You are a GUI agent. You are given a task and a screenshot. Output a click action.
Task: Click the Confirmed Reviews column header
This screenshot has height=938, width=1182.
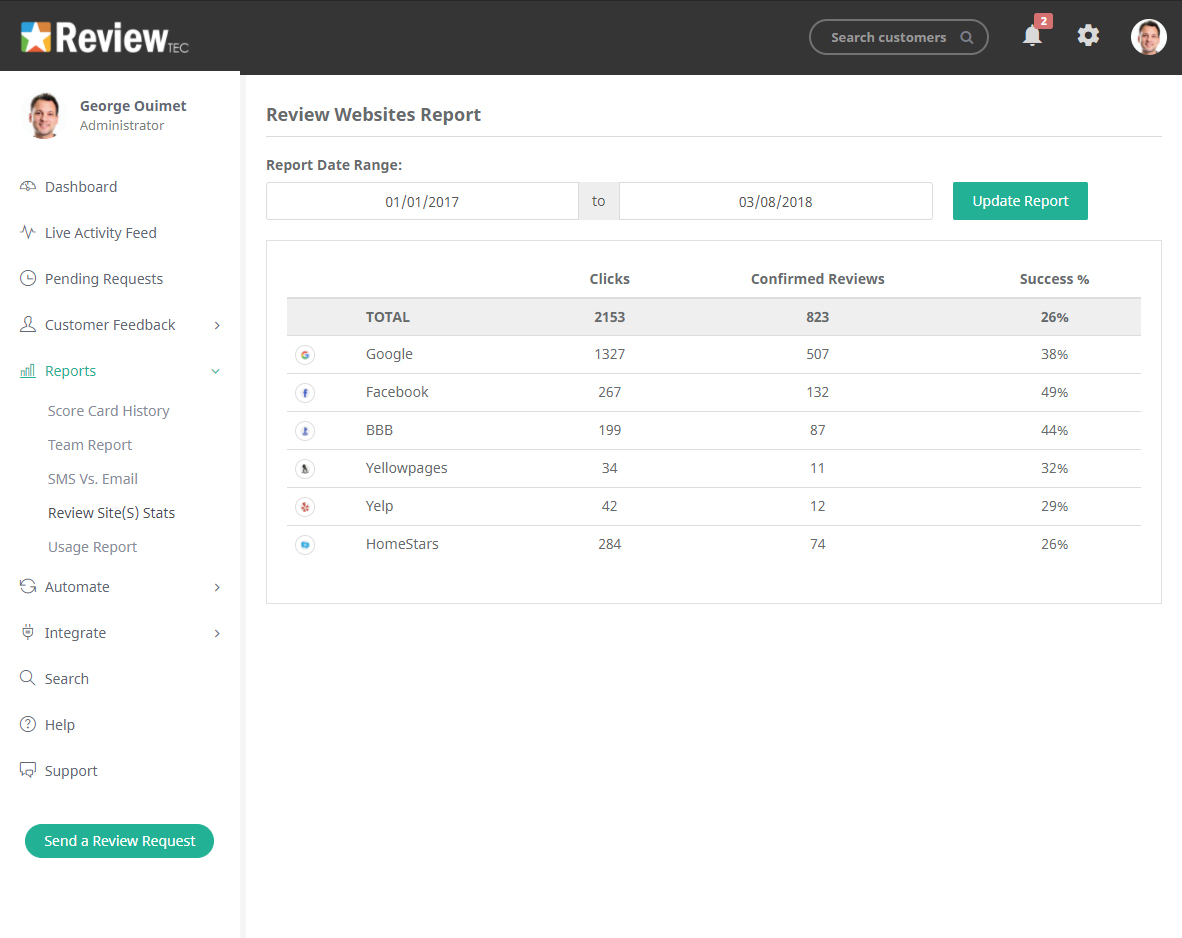817,278
